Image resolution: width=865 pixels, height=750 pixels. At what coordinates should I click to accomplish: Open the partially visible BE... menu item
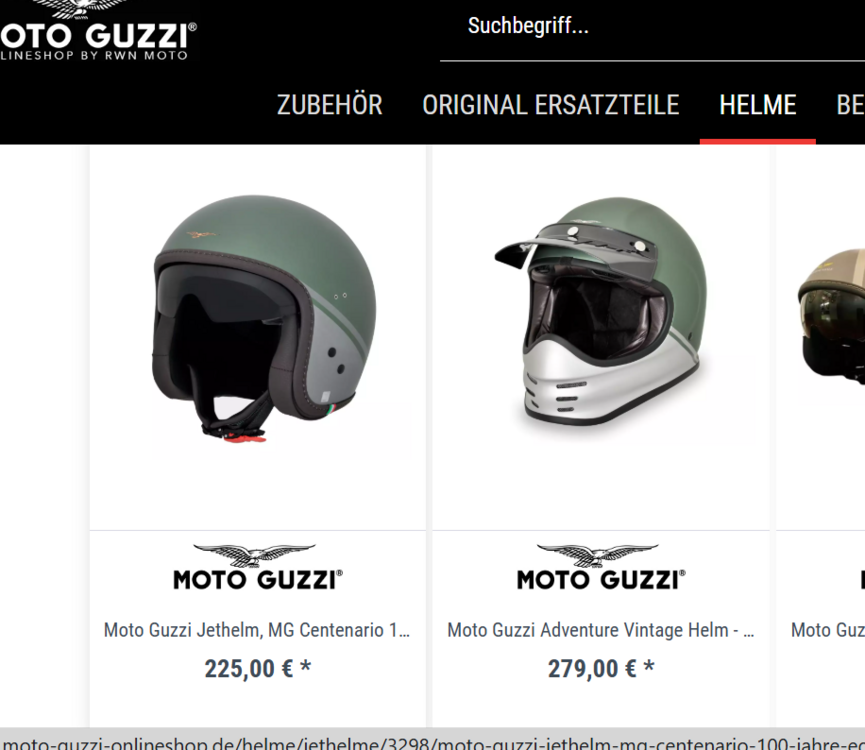[x=850, y=105]
